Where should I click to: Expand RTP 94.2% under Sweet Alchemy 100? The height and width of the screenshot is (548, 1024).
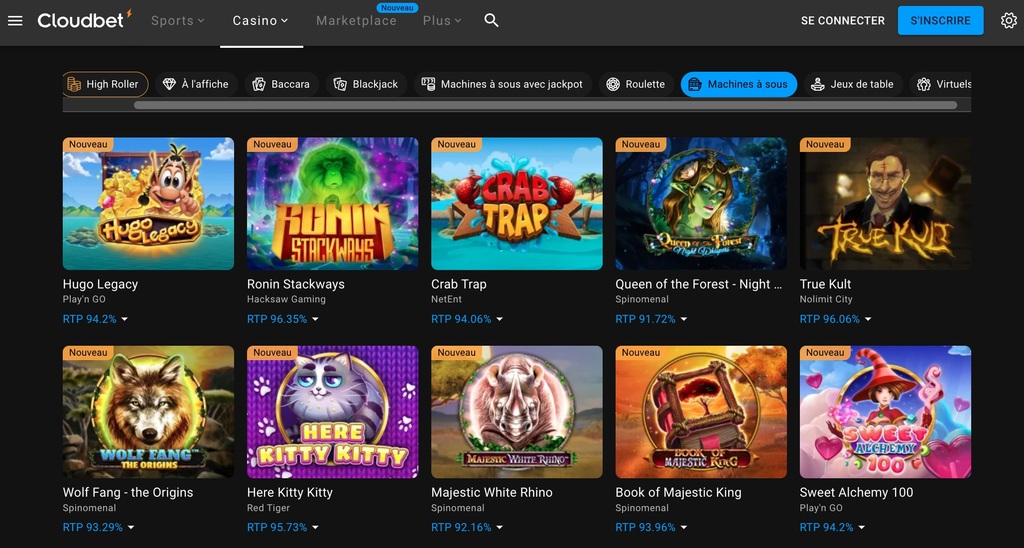tap(832, 528)
